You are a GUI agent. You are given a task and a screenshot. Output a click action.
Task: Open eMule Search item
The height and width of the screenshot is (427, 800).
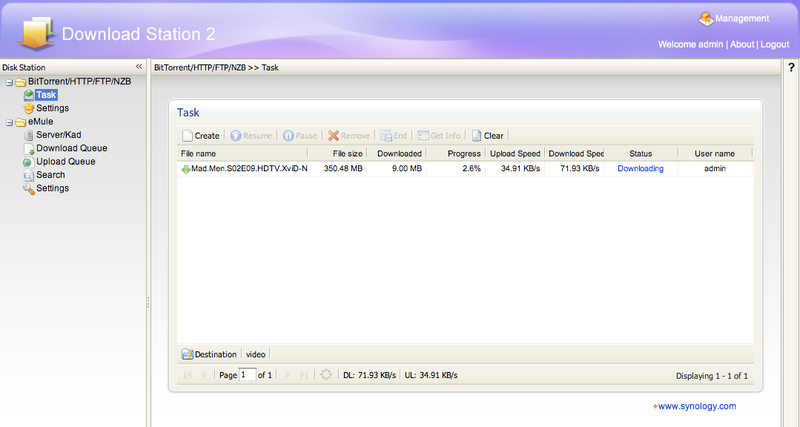tap(50, 174)
